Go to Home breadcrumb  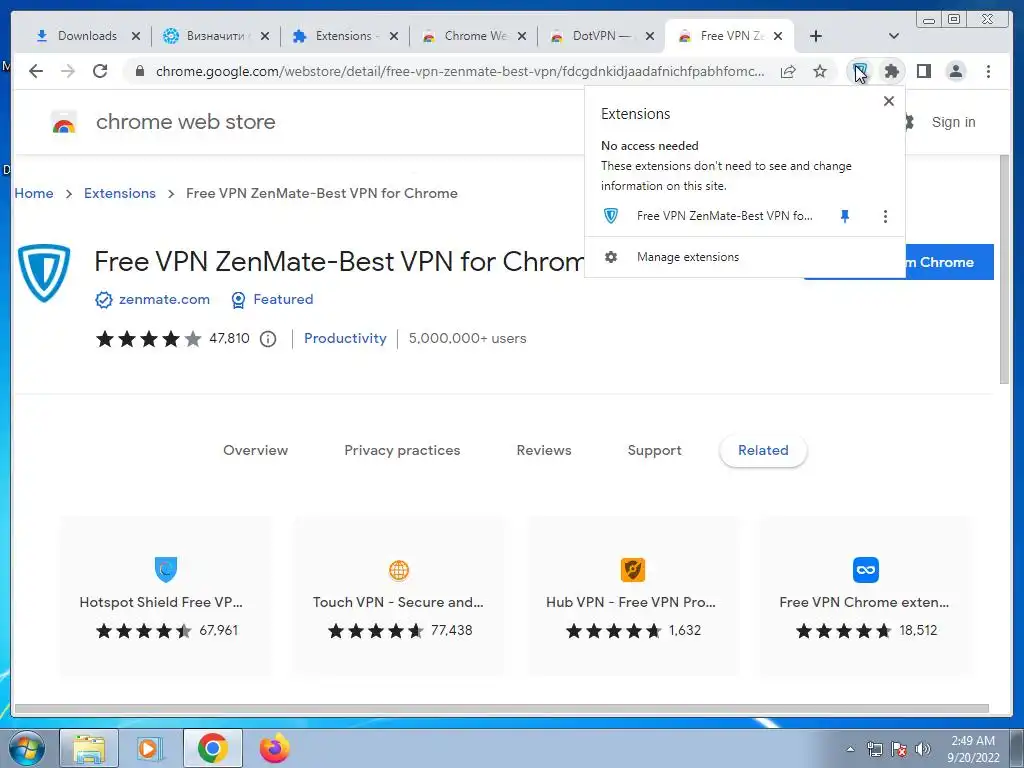pos(34,193)
